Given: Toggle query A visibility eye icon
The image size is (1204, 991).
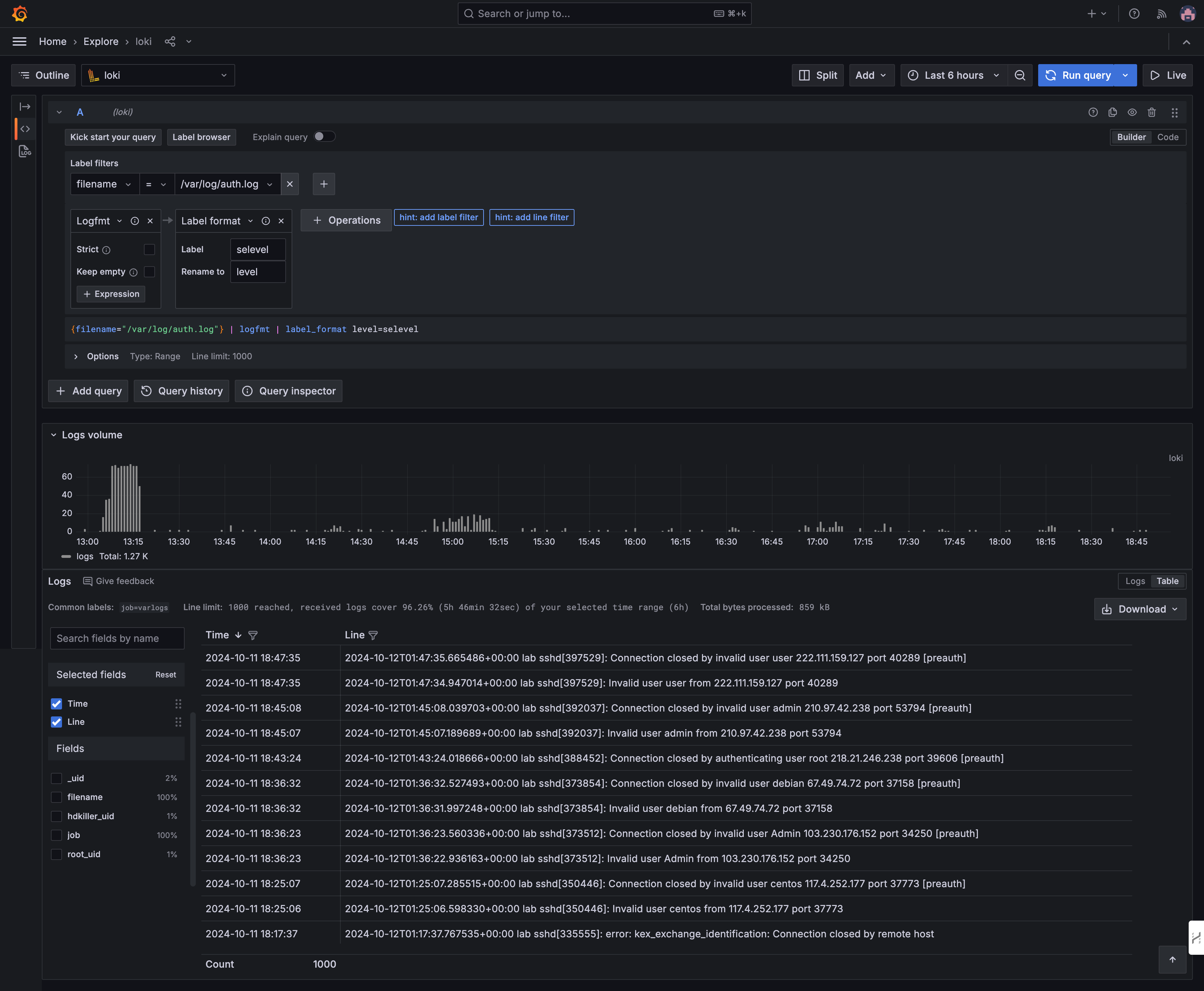Looking at the screenshot, I should click(x=1132, y=113).
